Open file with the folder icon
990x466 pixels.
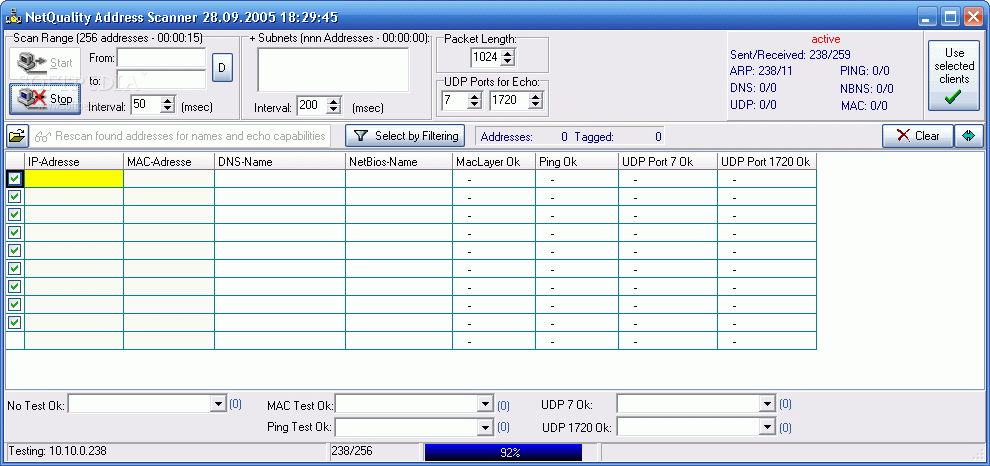[x=18, y=136]
